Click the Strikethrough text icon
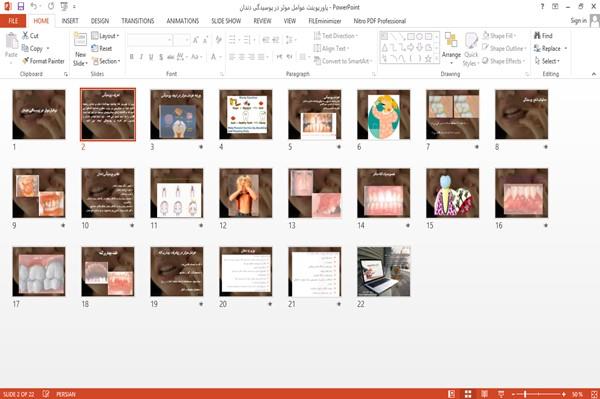 coord(171,57)
